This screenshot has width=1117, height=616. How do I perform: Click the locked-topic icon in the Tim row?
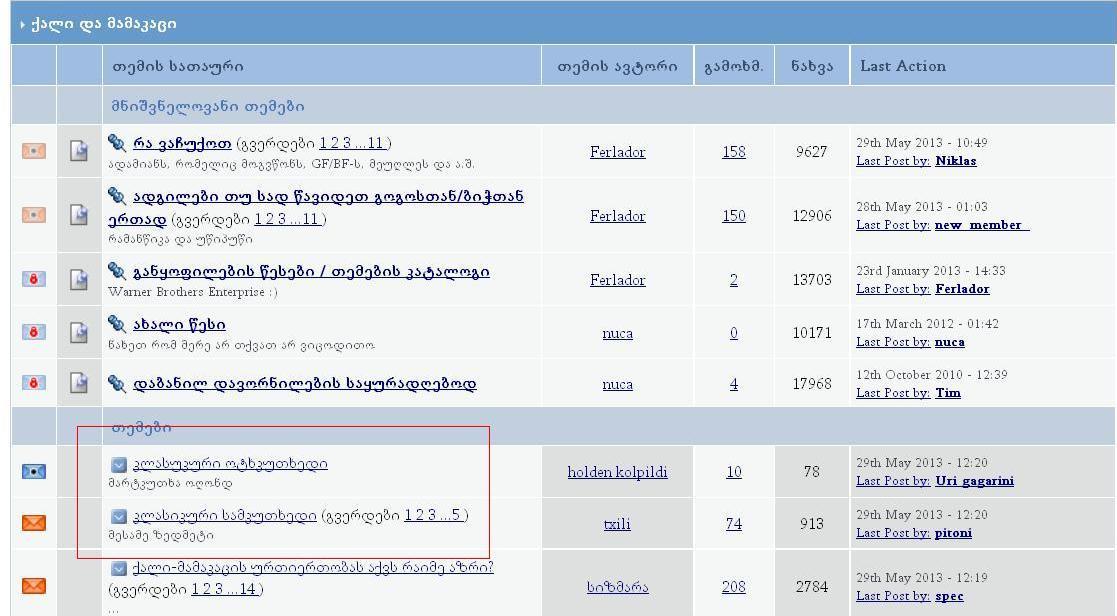pyautogui.click(x=33, y=383)
